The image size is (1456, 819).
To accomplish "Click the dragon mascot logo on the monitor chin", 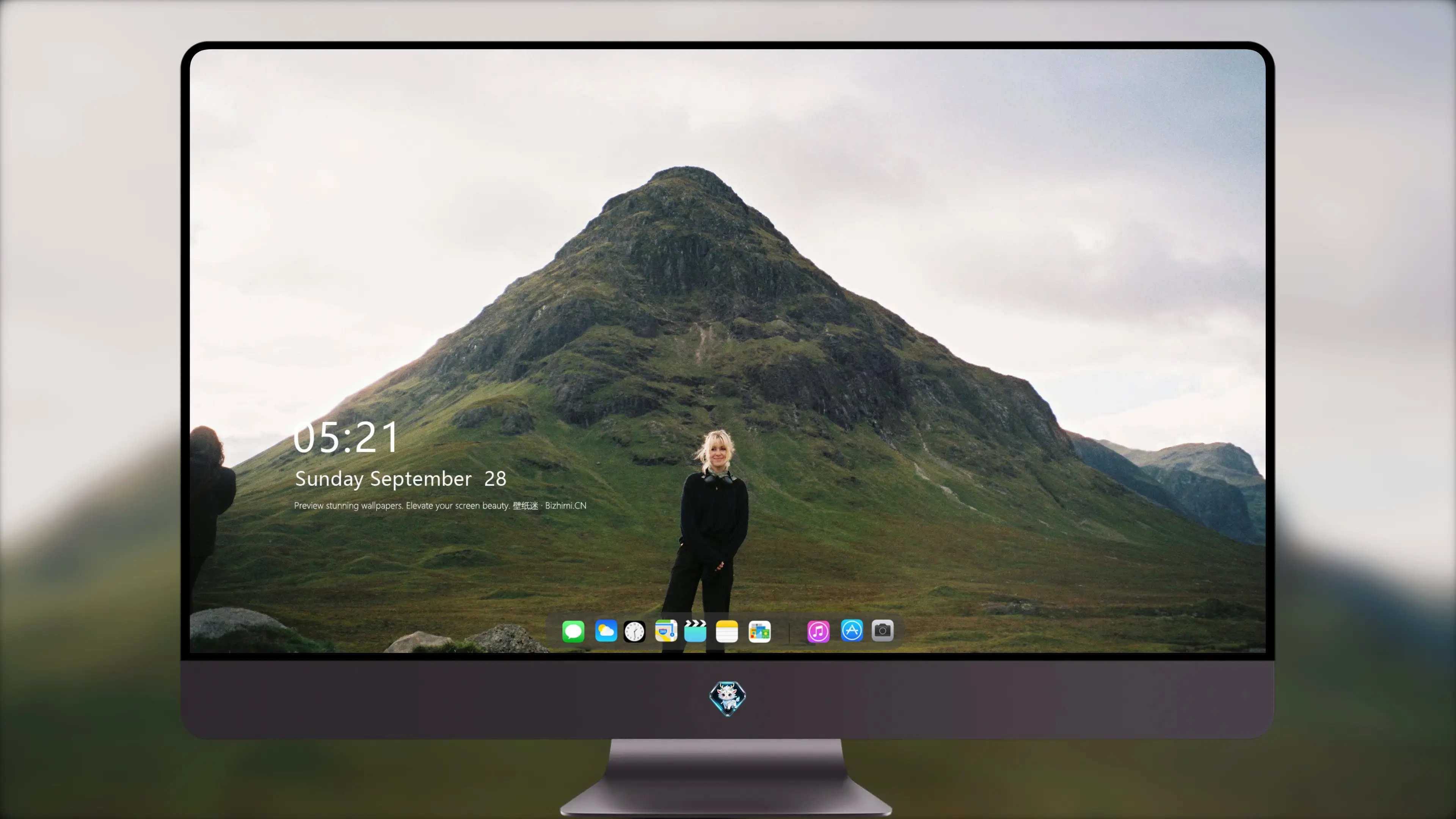I will pyautogui.click(x=728, y=698).
